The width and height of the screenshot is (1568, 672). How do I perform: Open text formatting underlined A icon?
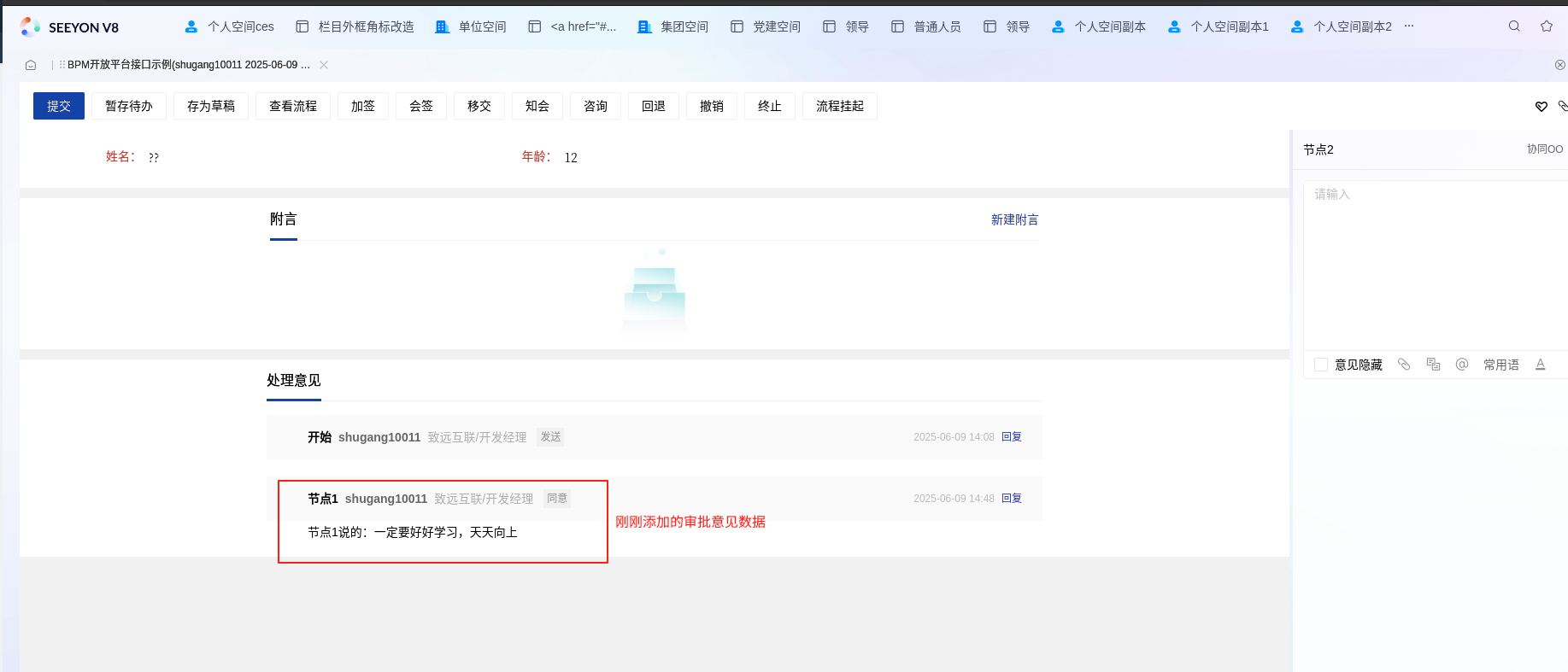(1541, 365)
